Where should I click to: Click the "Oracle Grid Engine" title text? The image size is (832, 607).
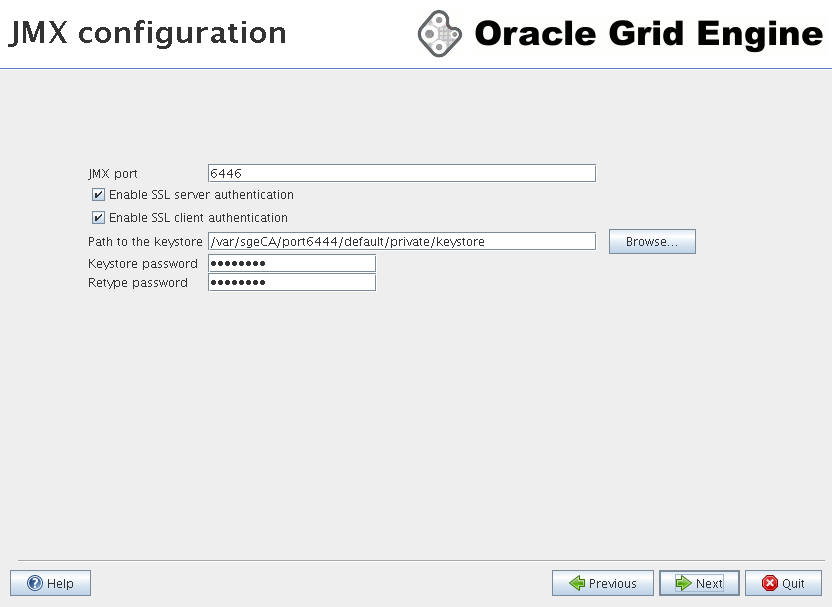(x=648, y=33)
